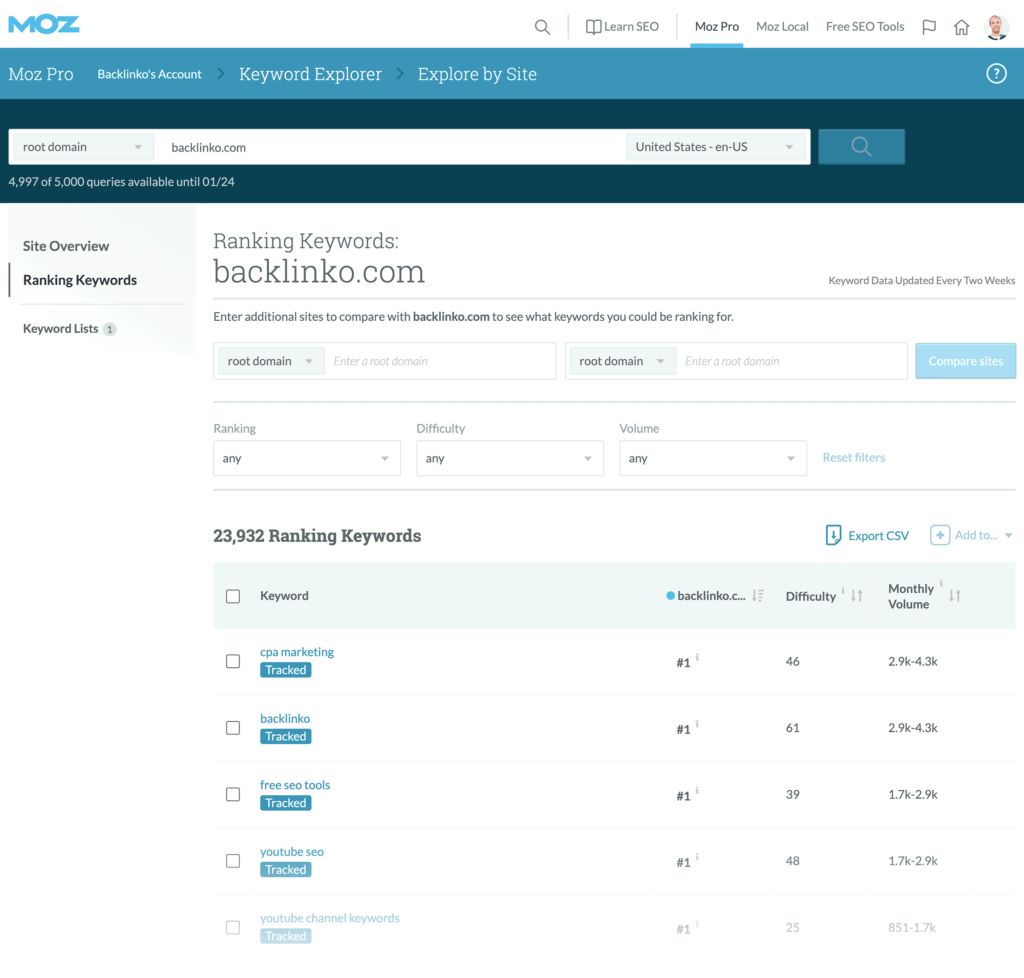Open the youtube seo keyword link
1024x978 pixels.
[x=292, y=852]
